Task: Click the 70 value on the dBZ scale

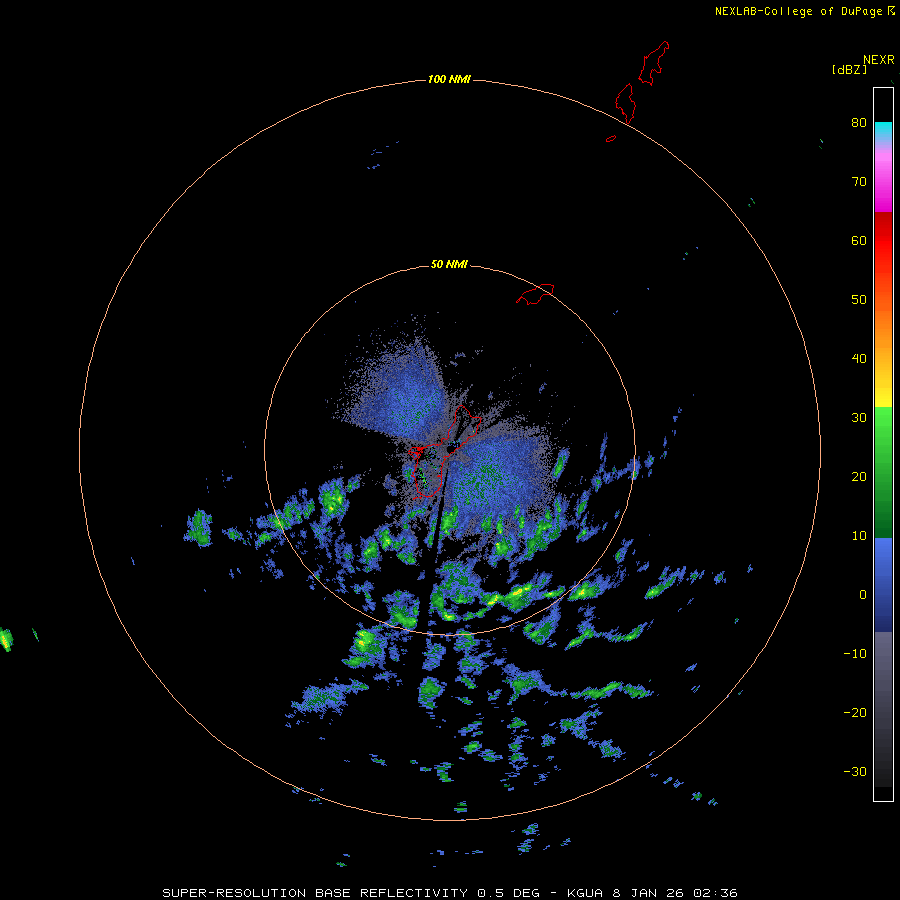Action: (x=859, y=181)
